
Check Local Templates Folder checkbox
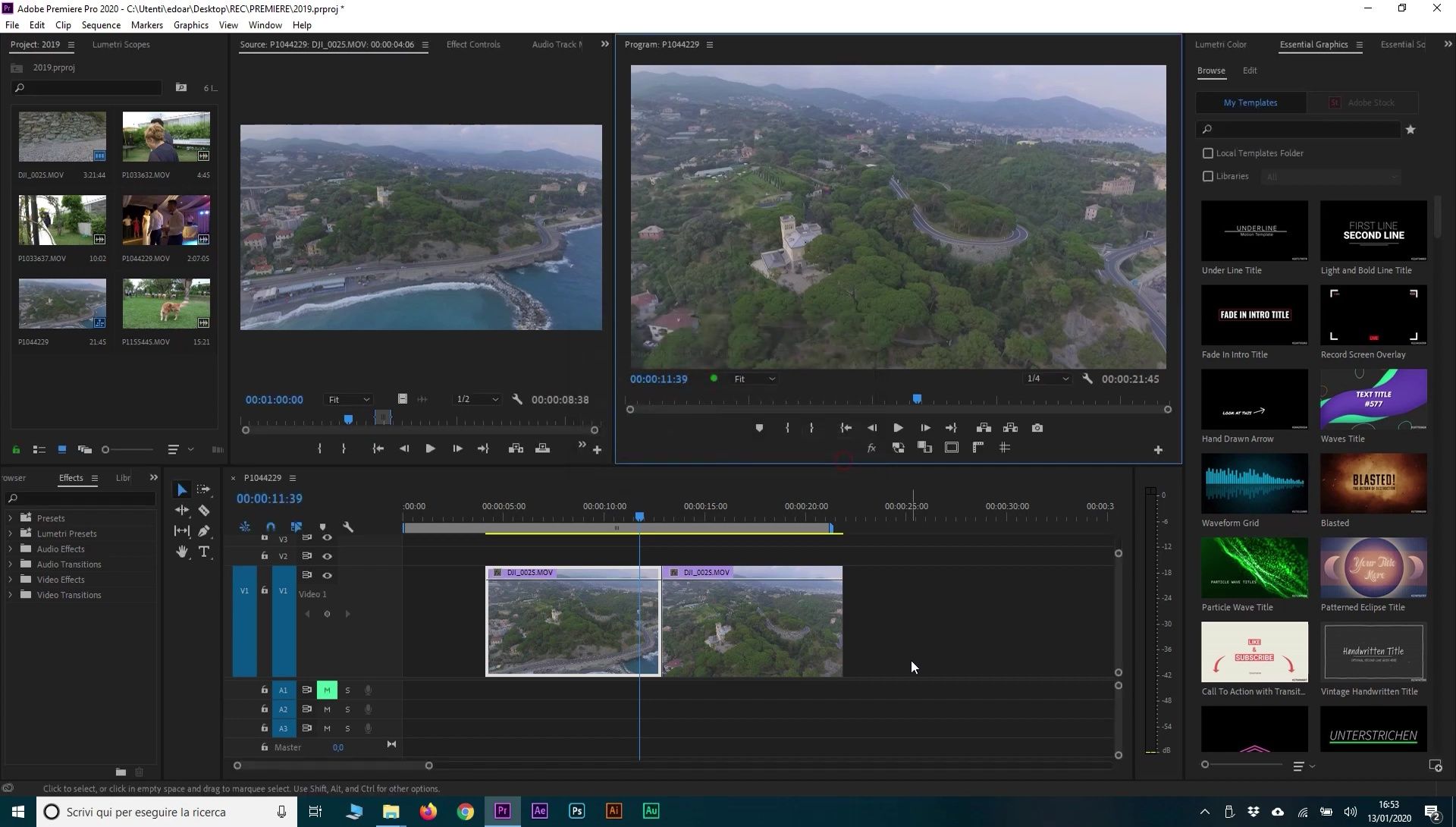(x=1208, y=153)
